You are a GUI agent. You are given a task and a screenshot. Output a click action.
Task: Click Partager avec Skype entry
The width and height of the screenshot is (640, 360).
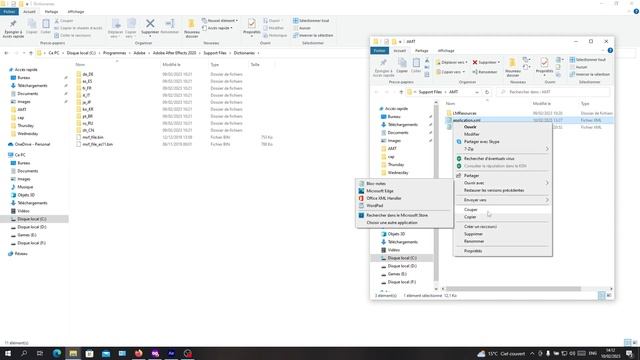pos(503,142)
